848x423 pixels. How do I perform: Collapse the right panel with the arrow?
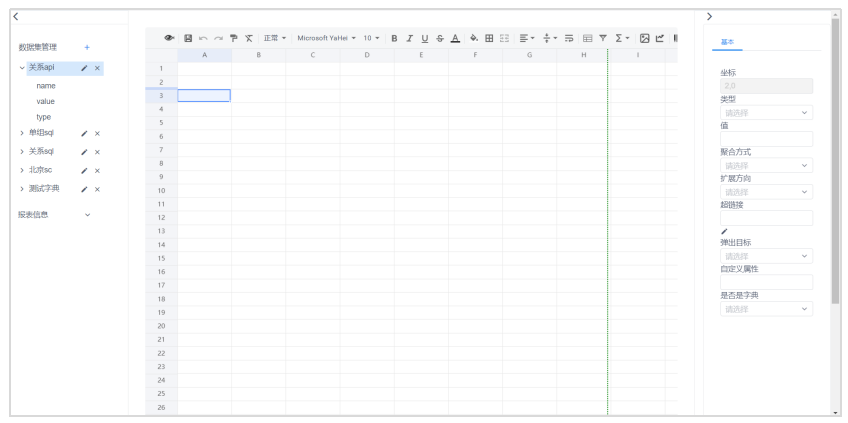point(710,16)
